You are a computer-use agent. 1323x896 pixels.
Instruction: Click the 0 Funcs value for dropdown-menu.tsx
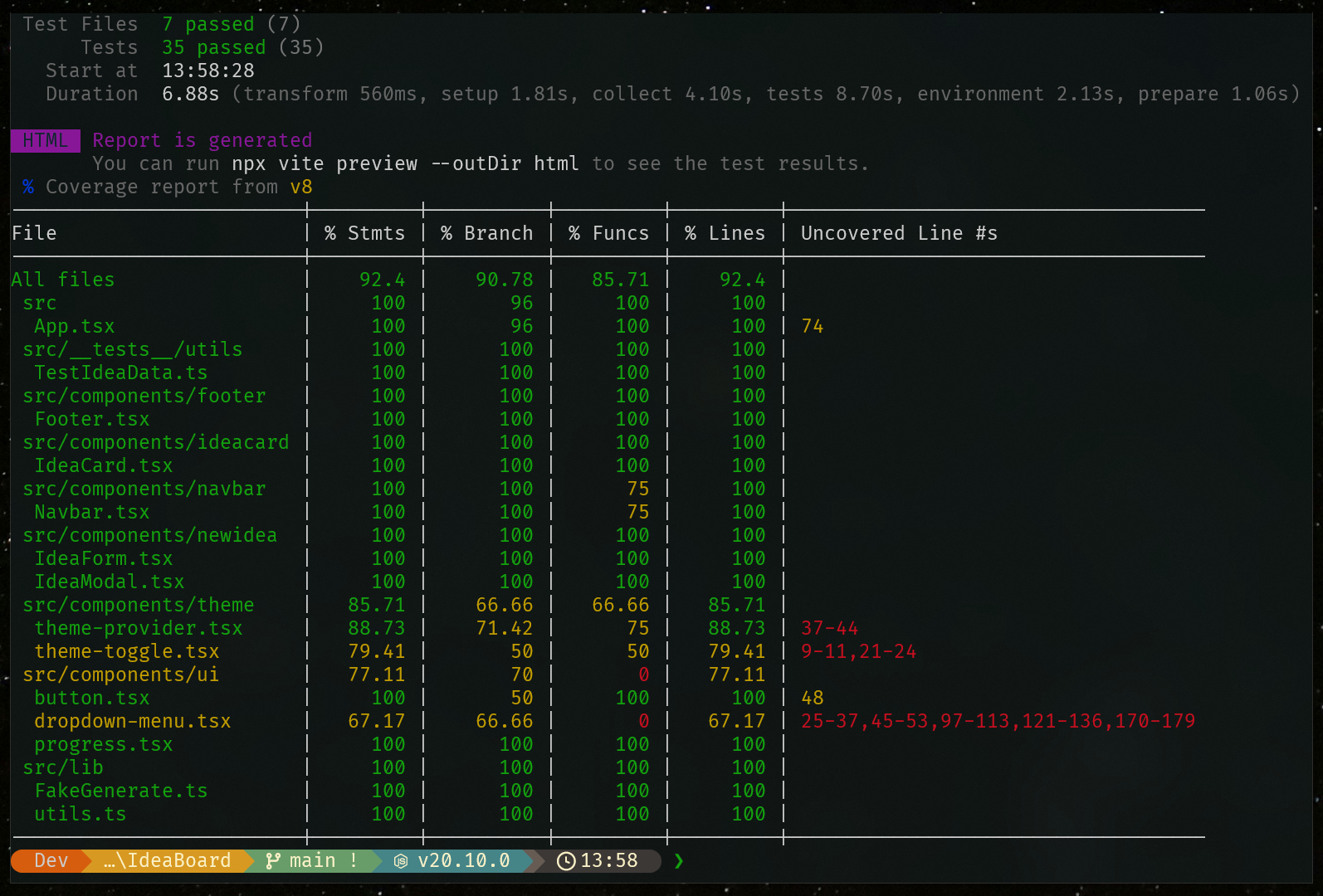(x=643, y=722)
